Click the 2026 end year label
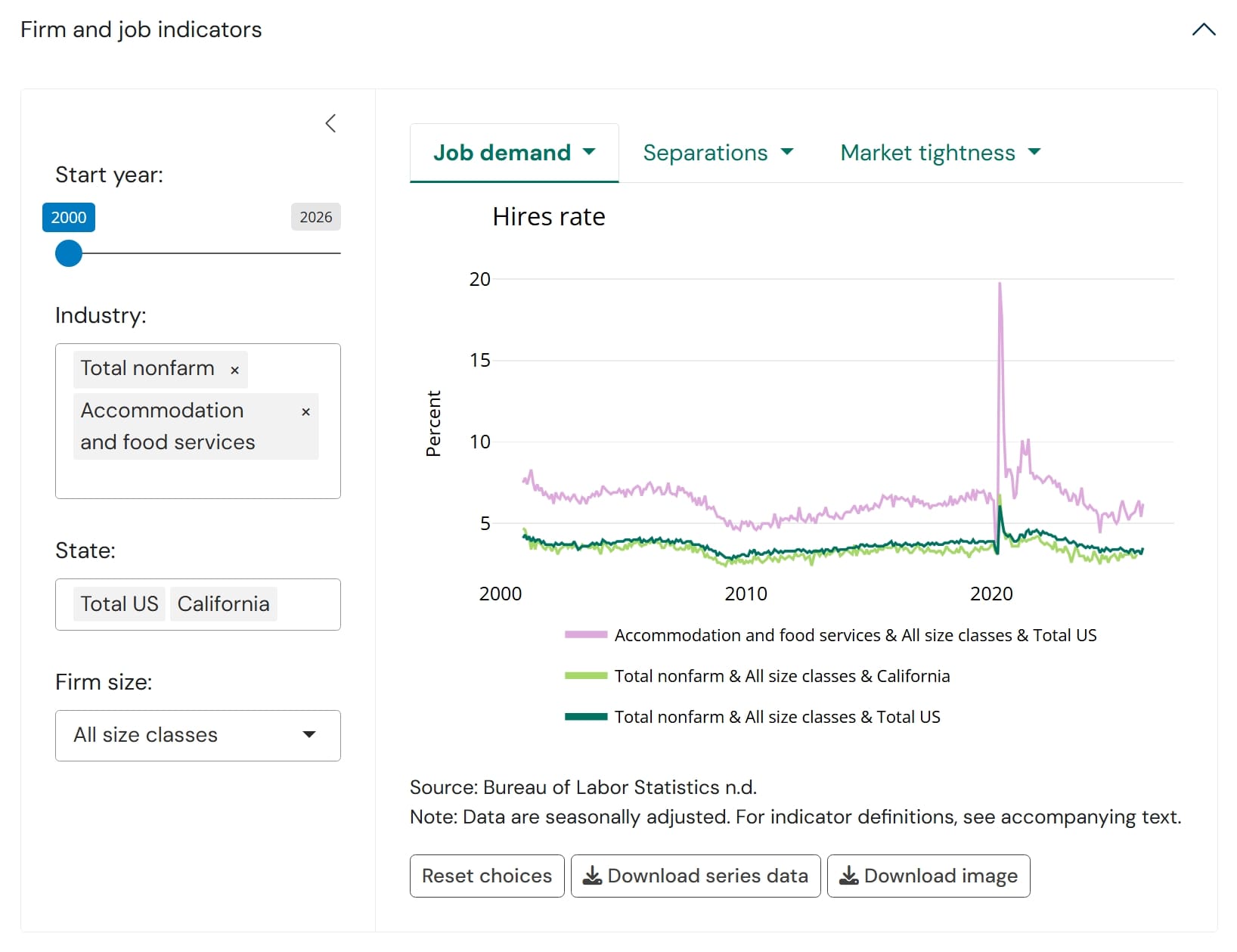1237x952 pixels. pos(316,217)
